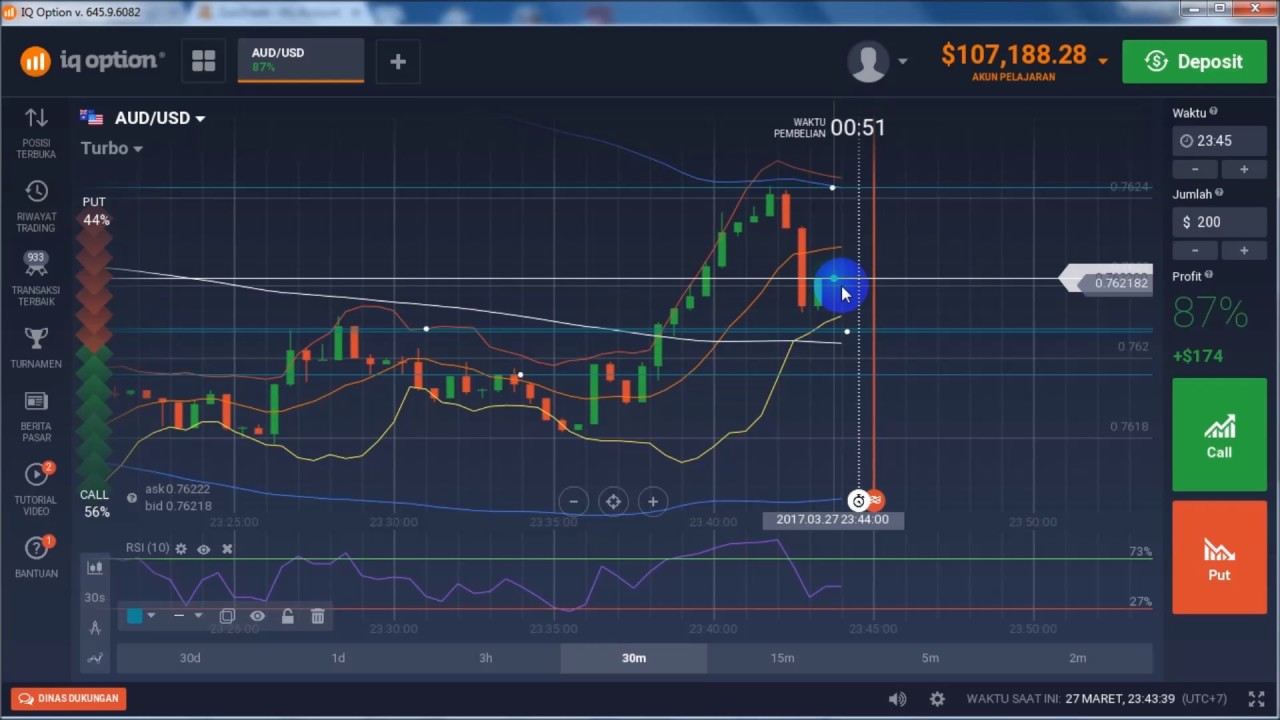Show the Jumlah help tooltip icon
Image resolution: width=1280 pixels, height=720 pixels.
click(1219, 193)
